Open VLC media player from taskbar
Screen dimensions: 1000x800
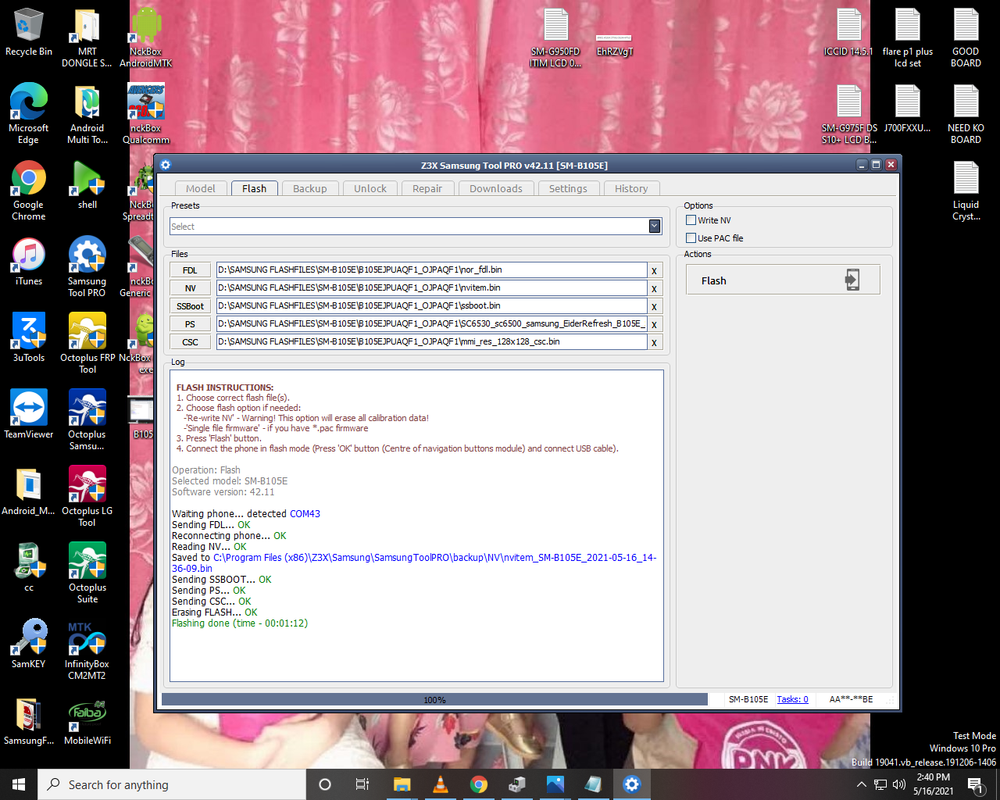[x=439, y=784]
